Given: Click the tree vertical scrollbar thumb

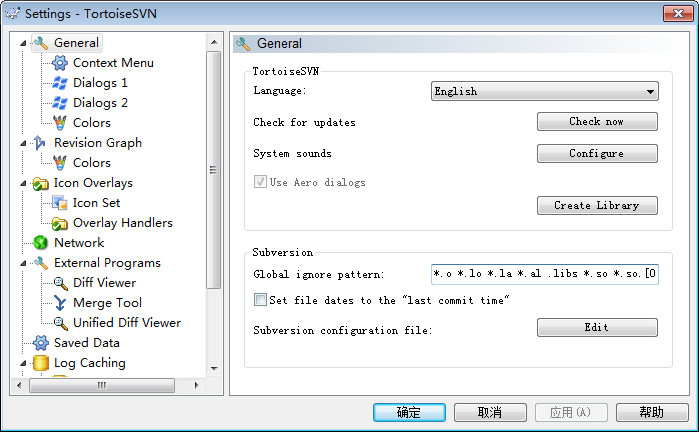Looking at the screenshot, I should [x=214, y=170].
